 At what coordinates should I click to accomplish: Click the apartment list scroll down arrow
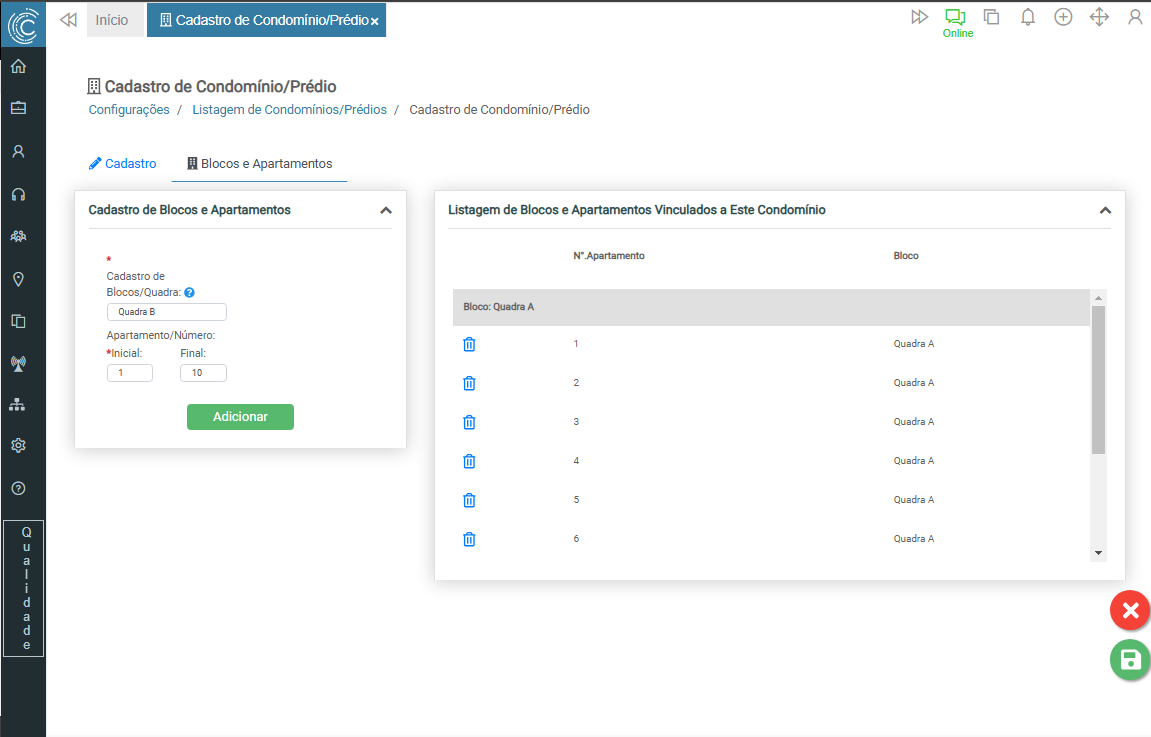[1098, 552]
